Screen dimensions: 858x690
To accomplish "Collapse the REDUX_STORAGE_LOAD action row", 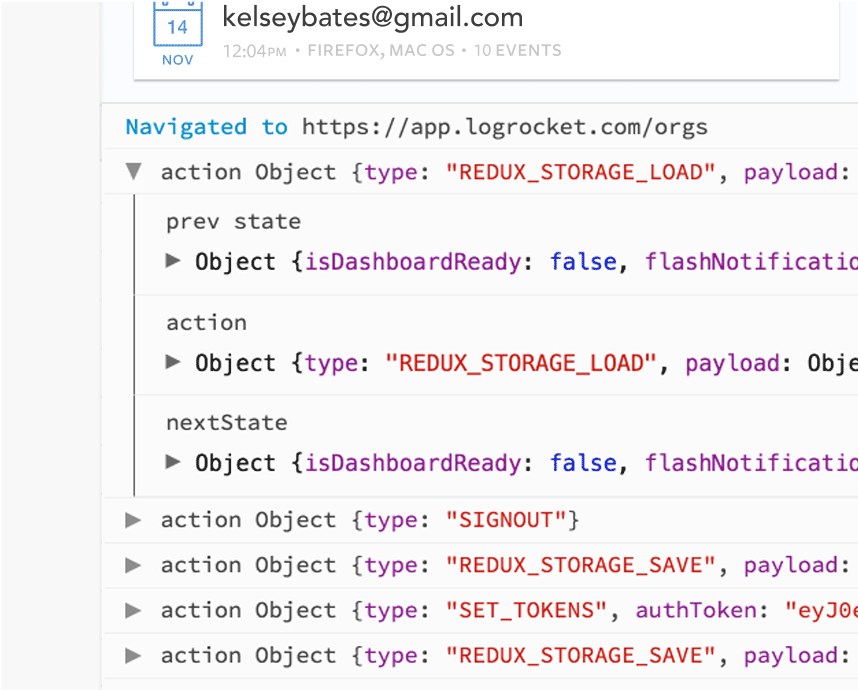I will (x=134, y=171).
